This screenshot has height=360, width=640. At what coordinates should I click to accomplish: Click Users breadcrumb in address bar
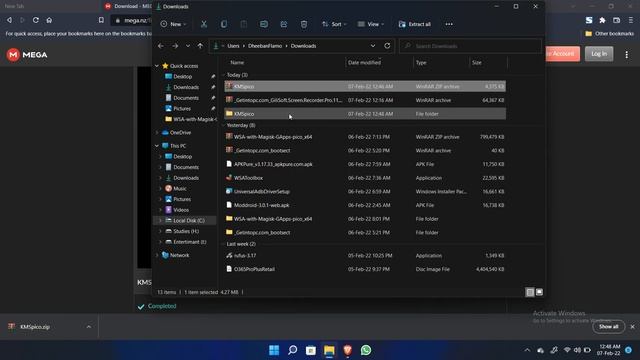[x=233, y=46]
